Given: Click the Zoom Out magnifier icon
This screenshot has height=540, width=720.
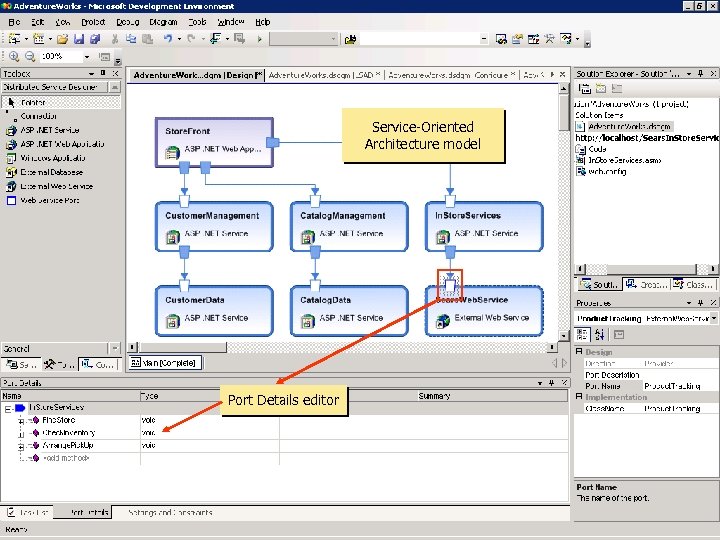Looking at the screenshot, I should pos(28,57).
